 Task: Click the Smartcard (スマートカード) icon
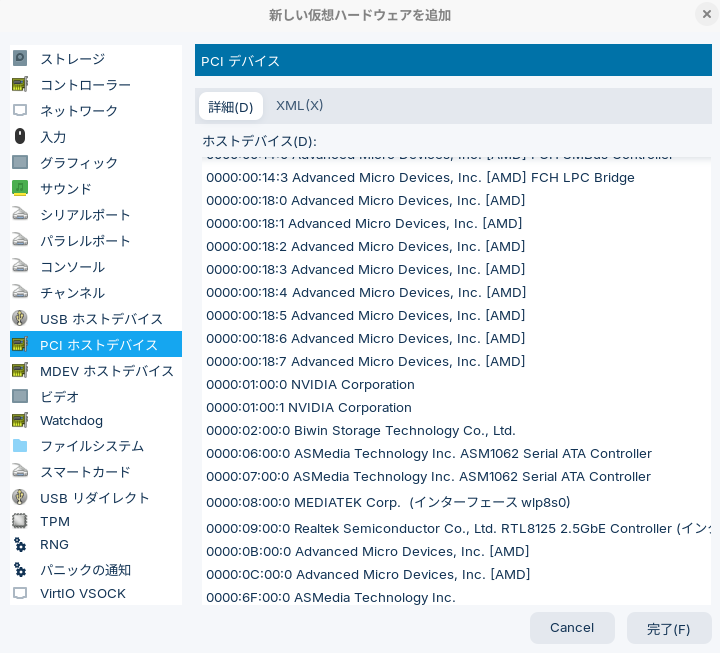(x=20, y=471)
